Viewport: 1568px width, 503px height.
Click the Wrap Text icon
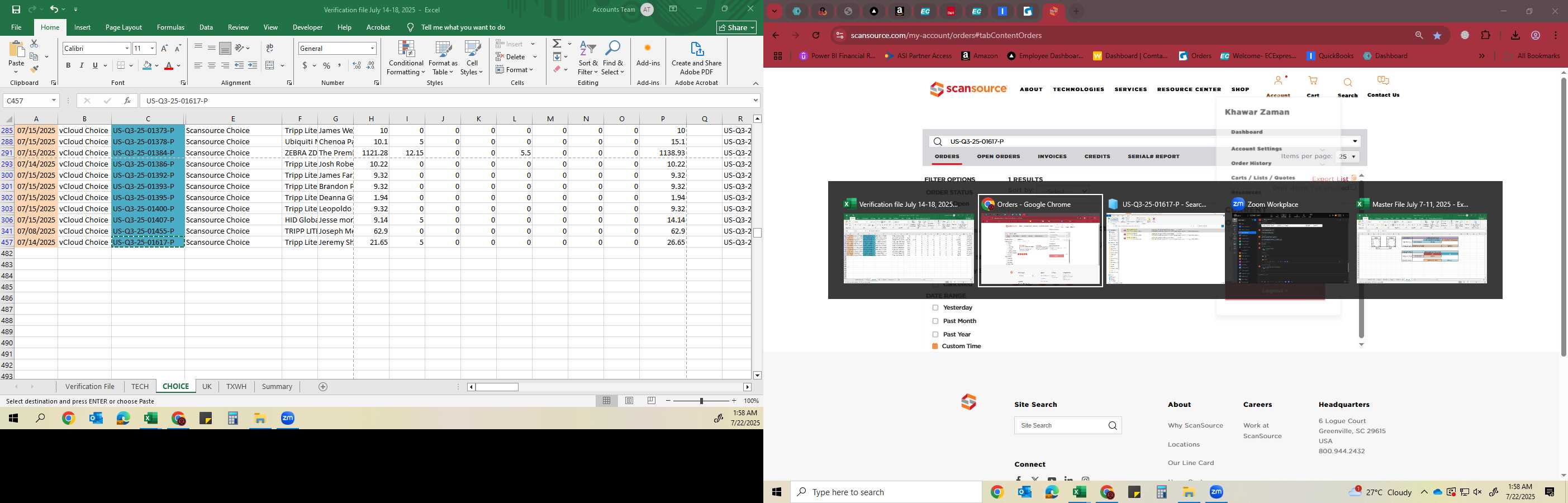tap(270, 48)
